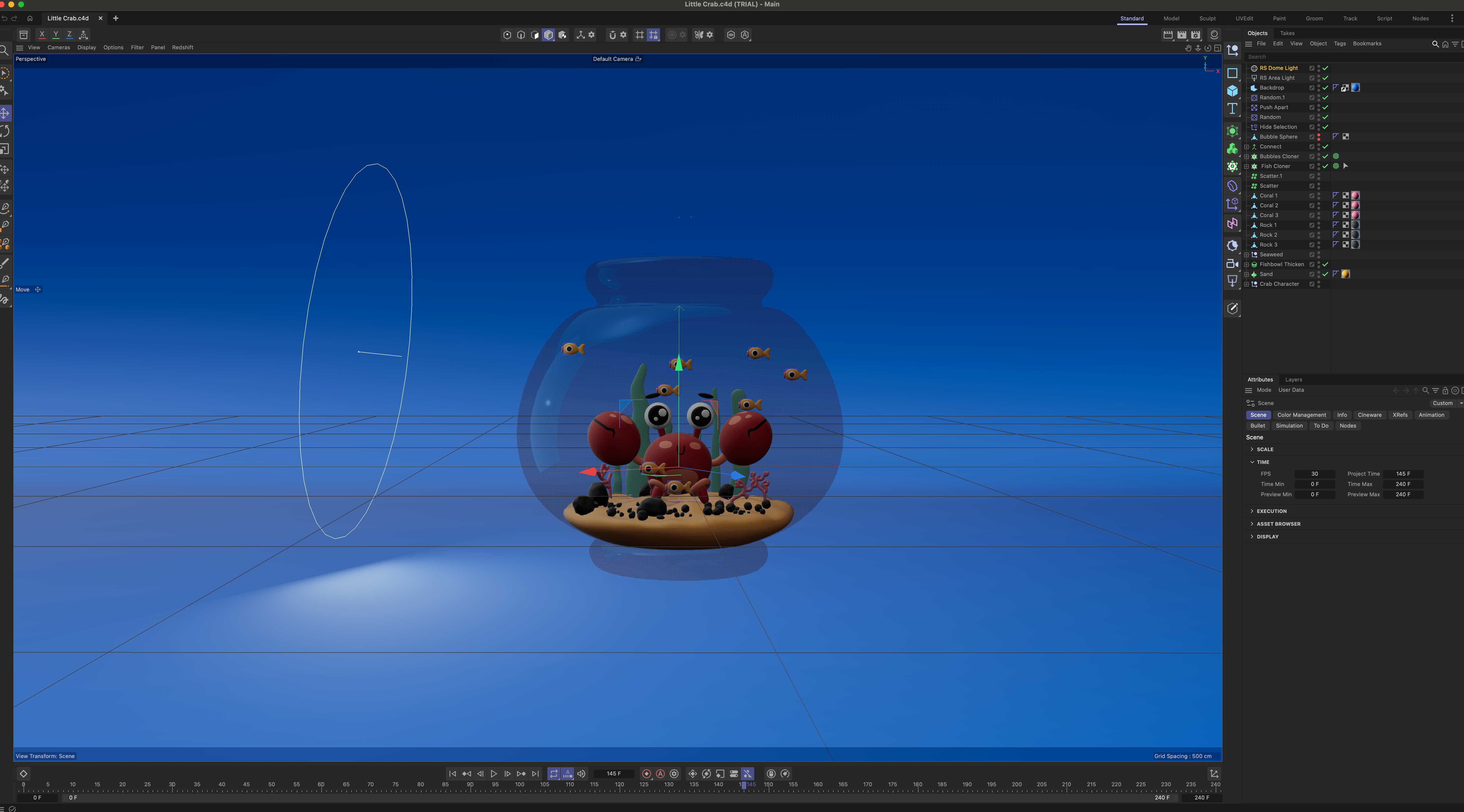This screenshot has height=812, width=1464.
Task: Click the Cineware button in Attributes
Action: 1370,415
